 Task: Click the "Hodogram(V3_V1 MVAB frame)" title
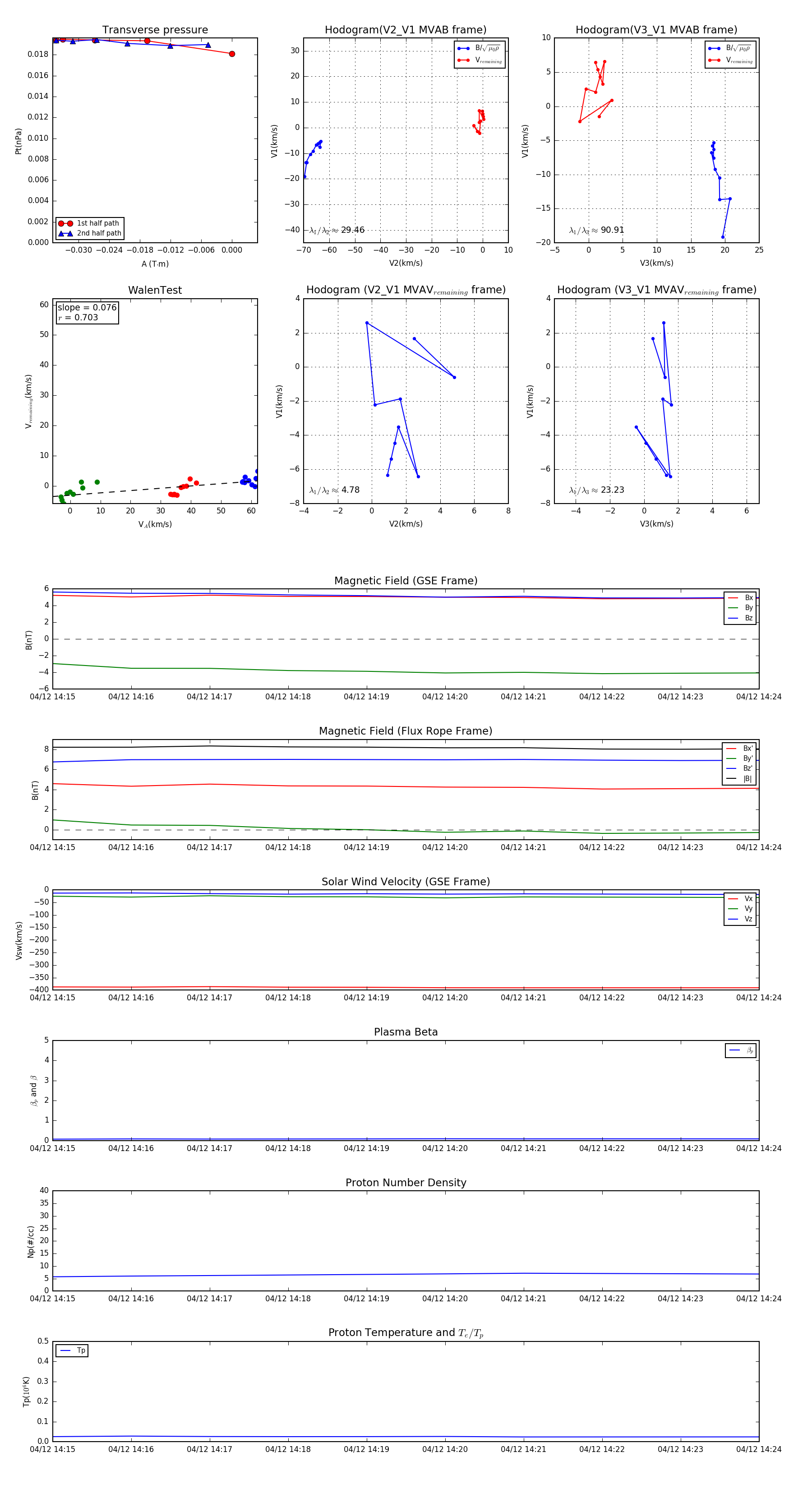656,29
